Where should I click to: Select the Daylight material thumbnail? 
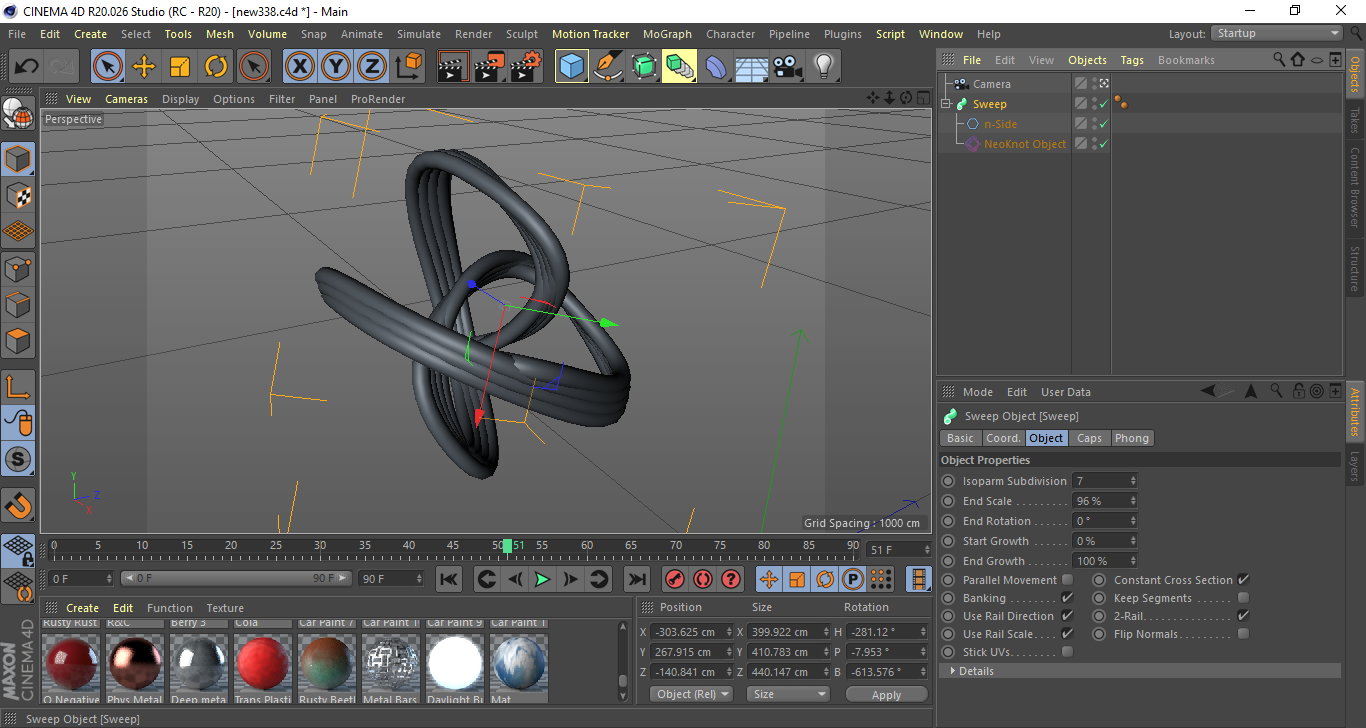(x=455, y=663)
